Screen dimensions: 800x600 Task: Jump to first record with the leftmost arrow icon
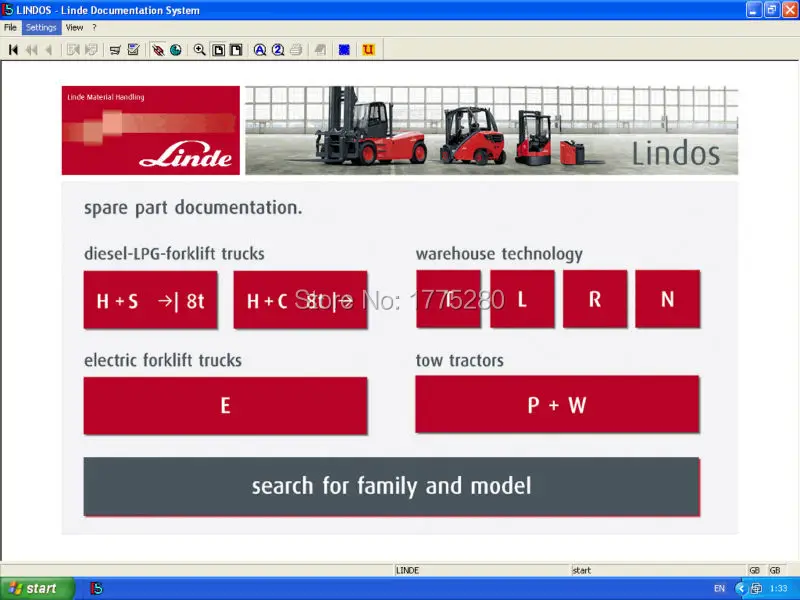pyautogui.click(x=11, y=49)
